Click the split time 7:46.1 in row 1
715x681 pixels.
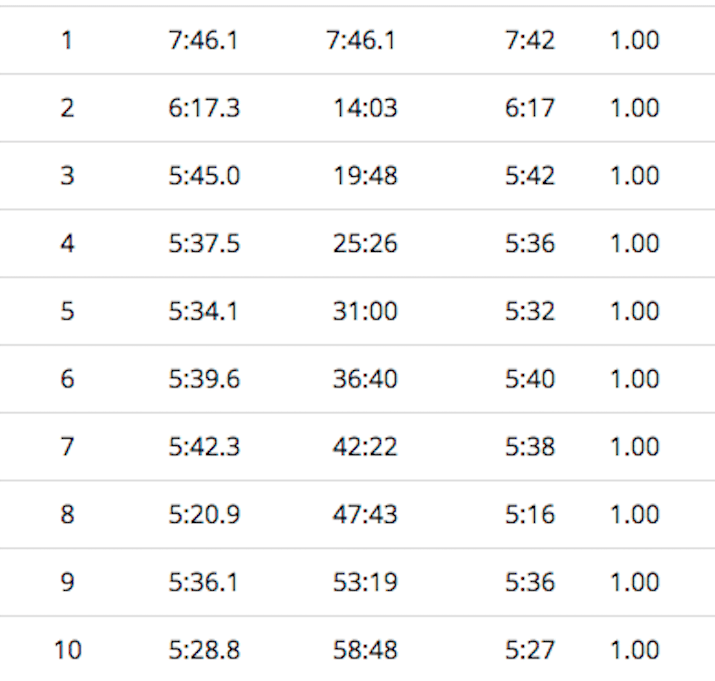click(204, 40)
